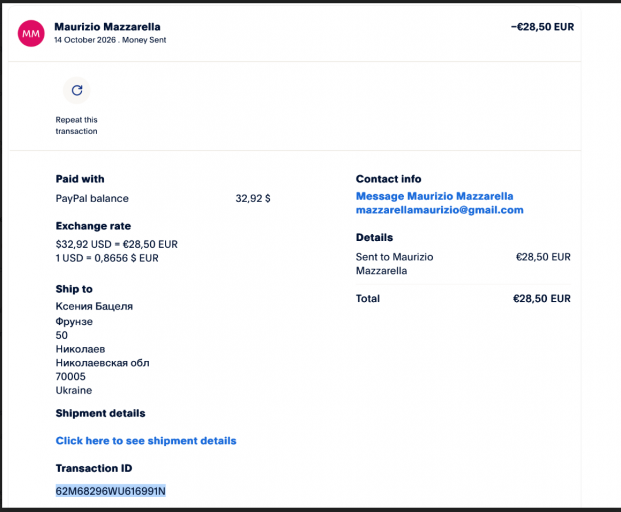The image size is (621, 512).
Task: Click the Paid with heading
Action: pos(80,179)
